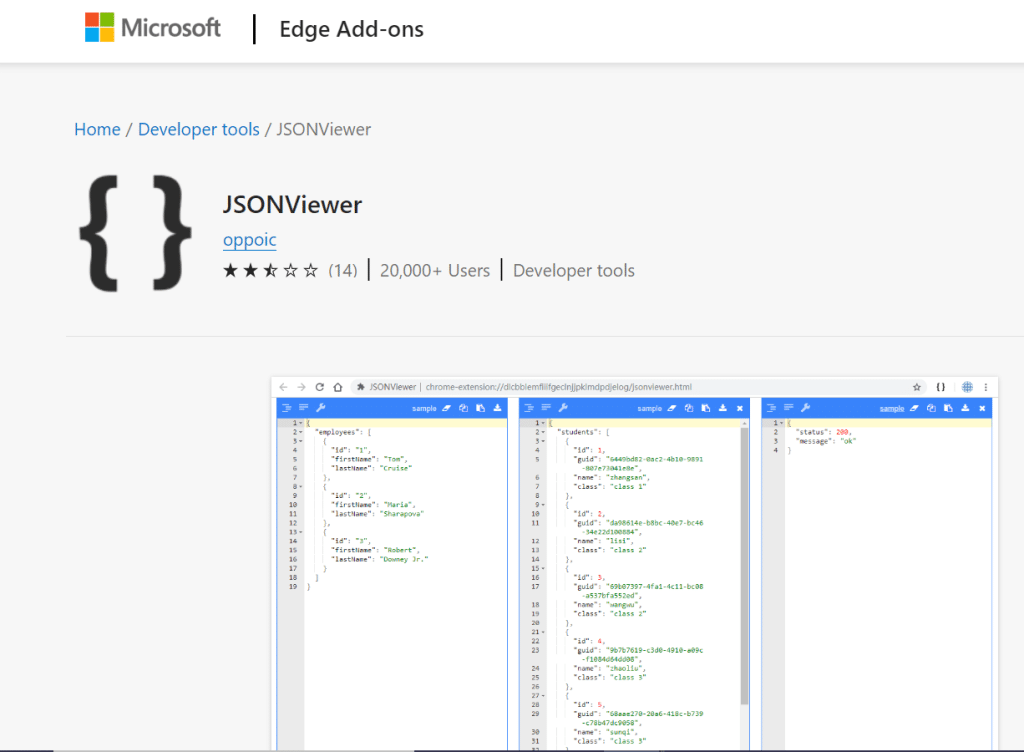
Task: Open the (14) reviews count
Action: click(343, 270)
